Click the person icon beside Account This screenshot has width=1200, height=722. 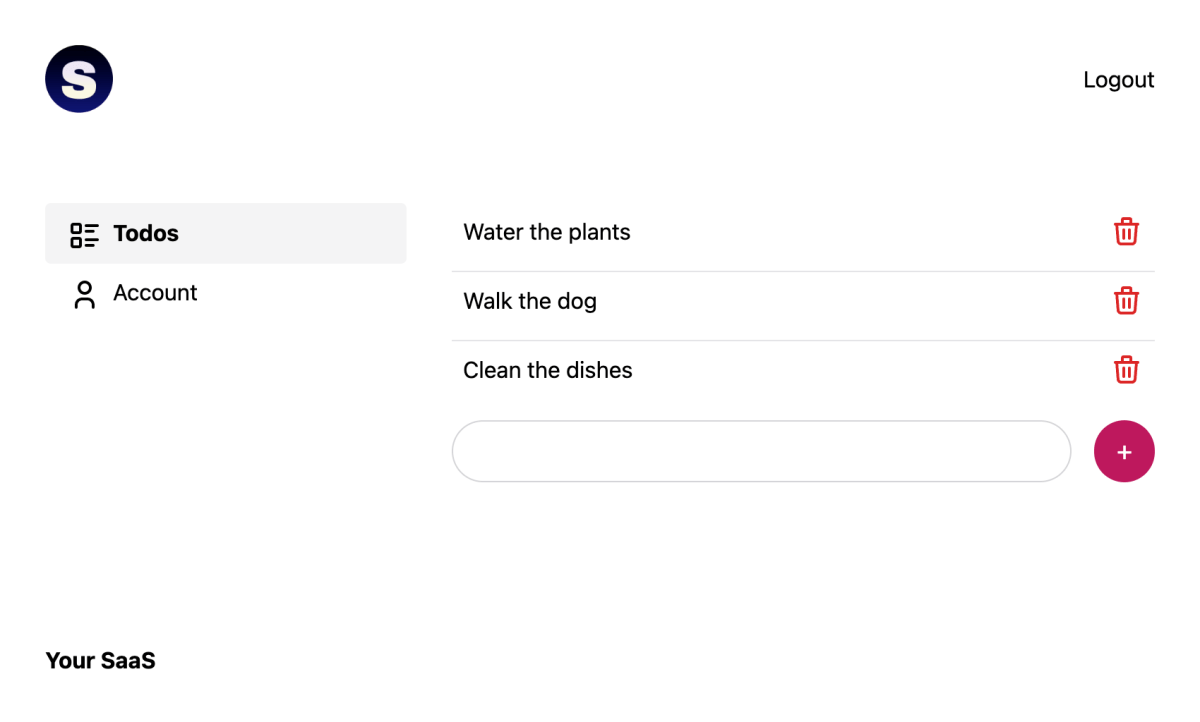84,294
